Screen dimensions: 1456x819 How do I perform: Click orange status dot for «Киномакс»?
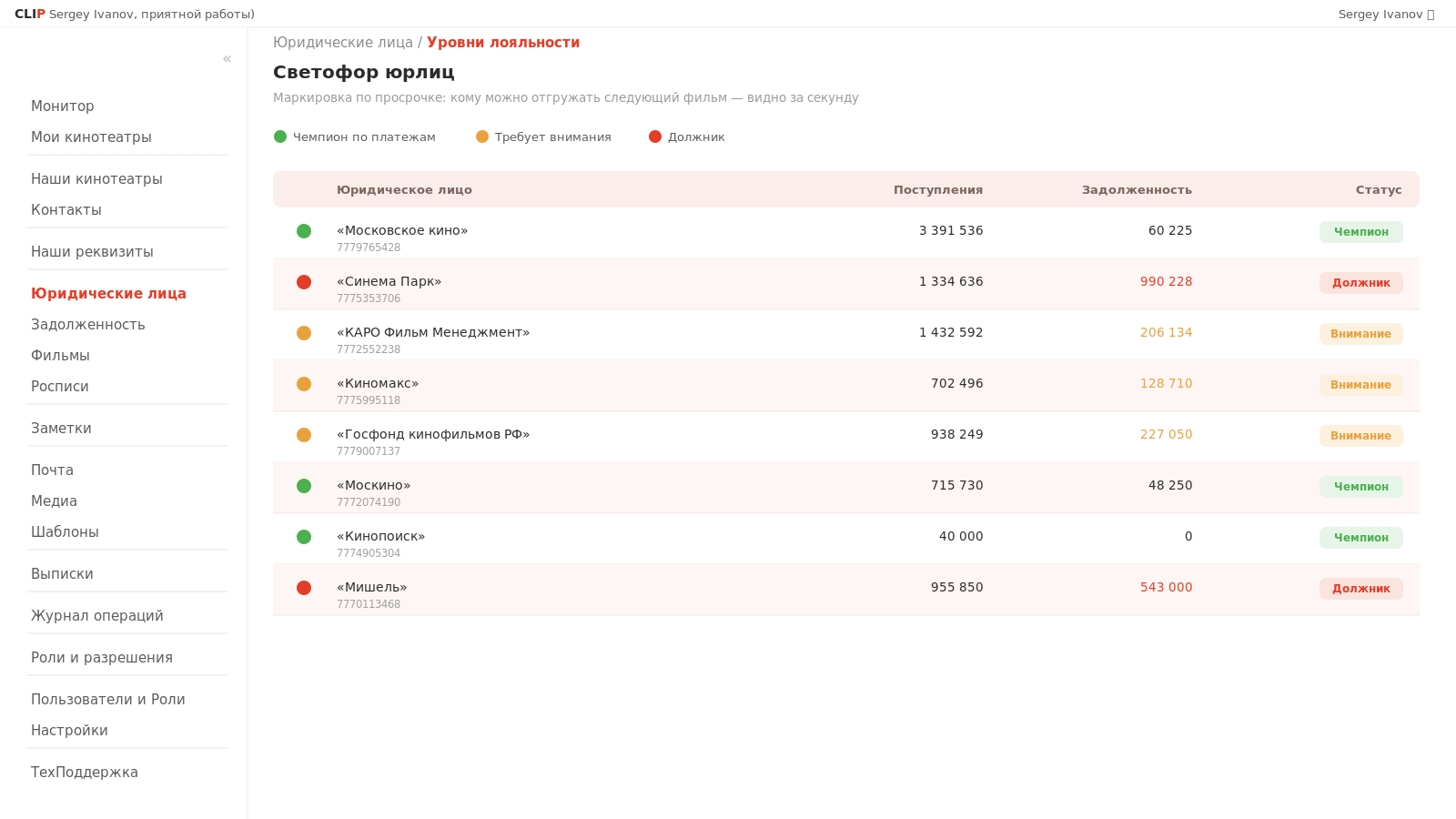[x=304, y=384]
